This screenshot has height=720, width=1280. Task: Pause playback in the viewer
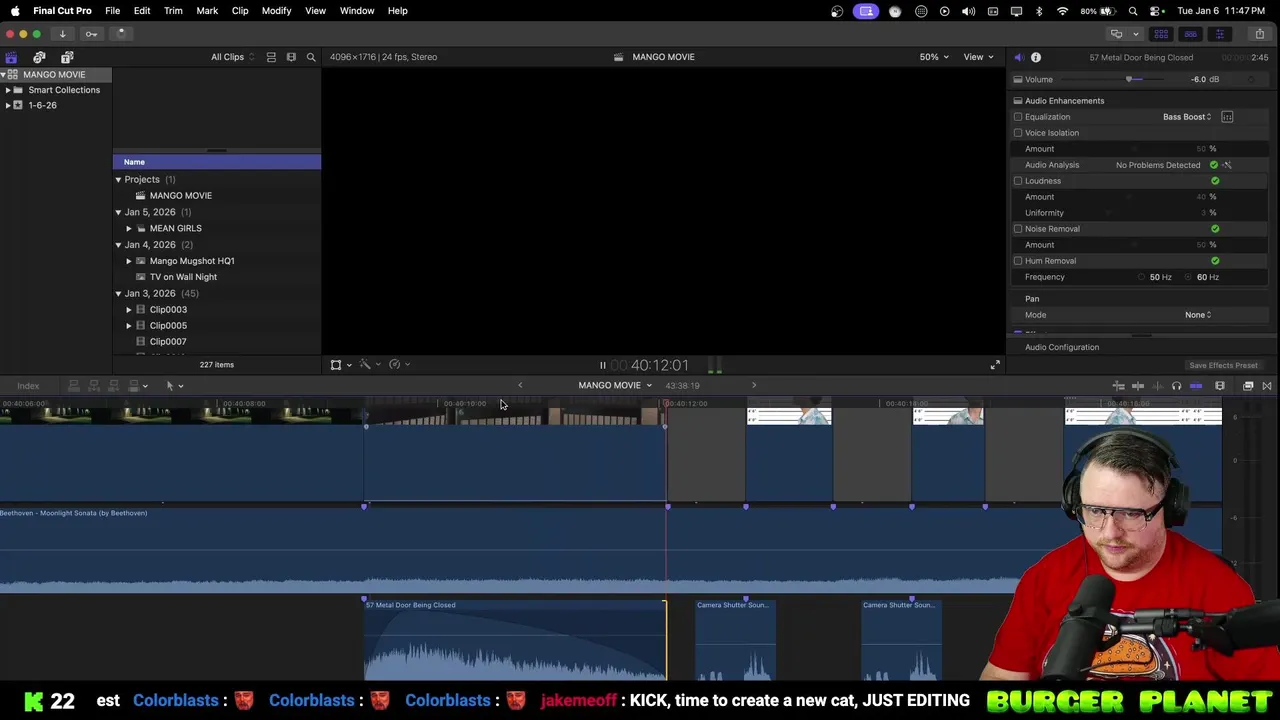(602, 365)
